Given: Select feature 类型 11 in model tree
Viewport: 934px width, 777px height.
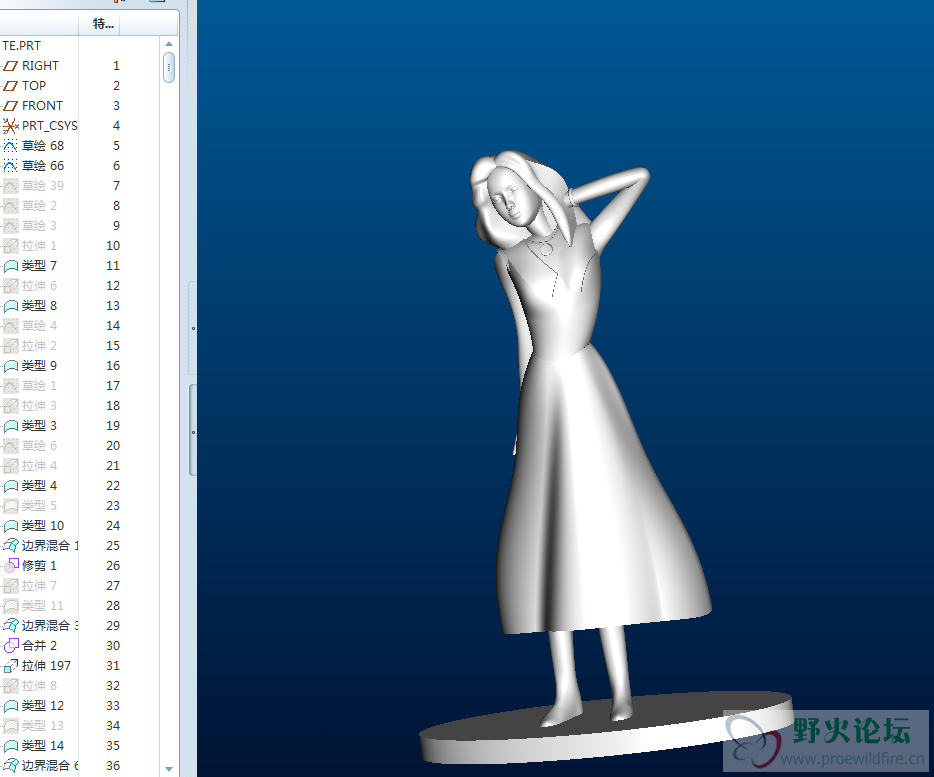Looking at the screenshot, I should pos(42,605).
